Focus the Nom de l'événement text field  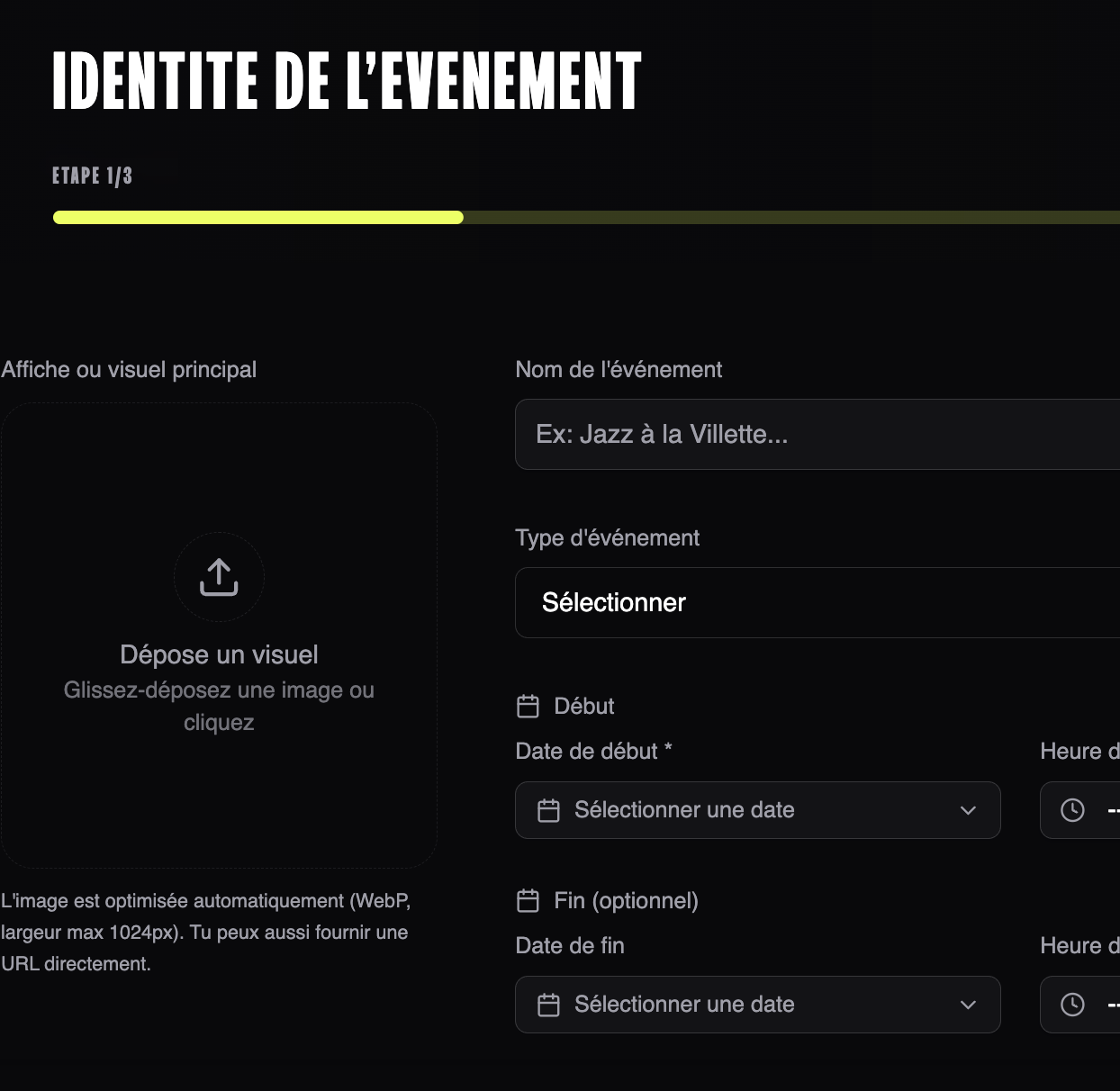(x=817, y=434)
